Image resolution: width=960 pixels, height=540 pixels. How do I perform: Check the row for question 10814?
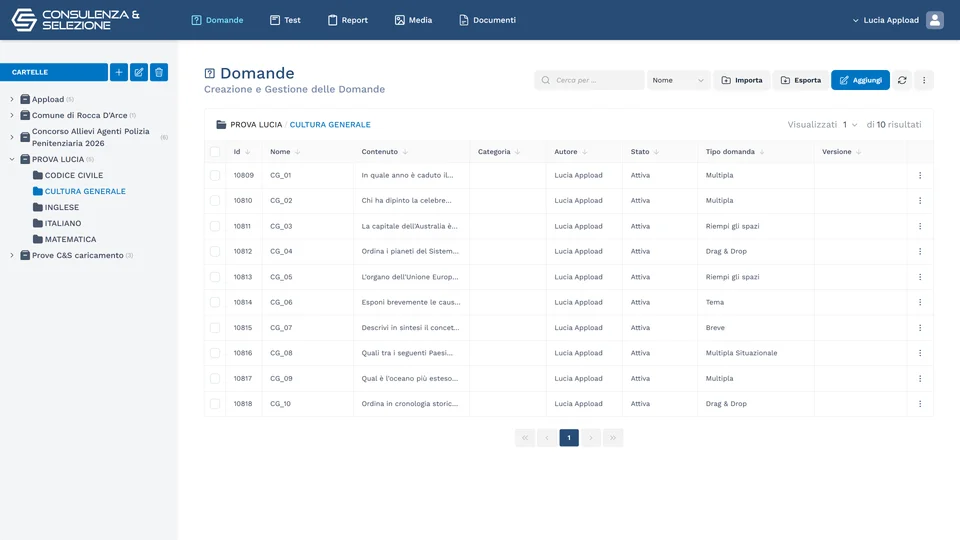[x=215, y=302]
